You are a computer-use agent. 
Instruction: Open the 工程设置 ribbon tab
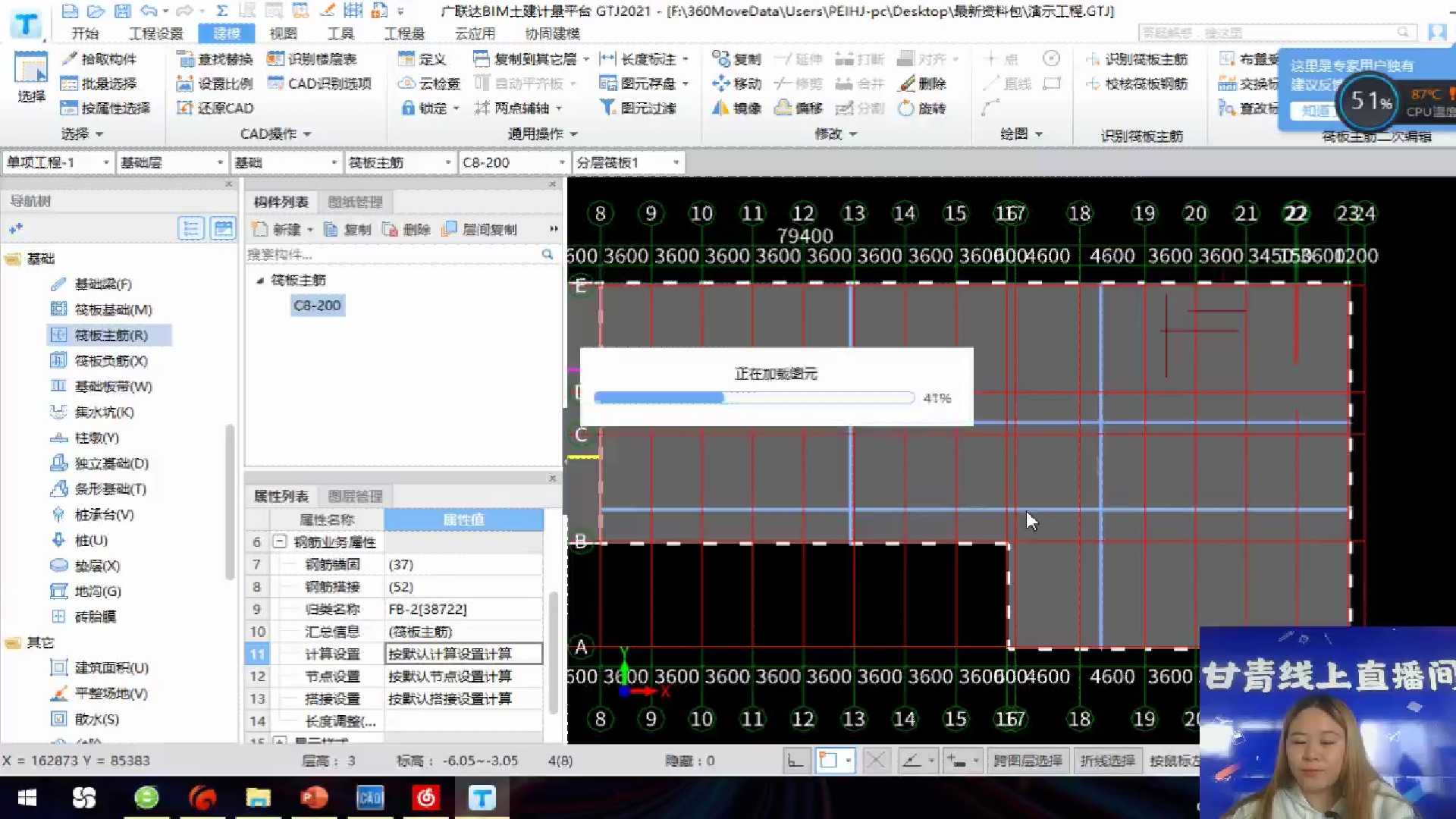point(155,33)
